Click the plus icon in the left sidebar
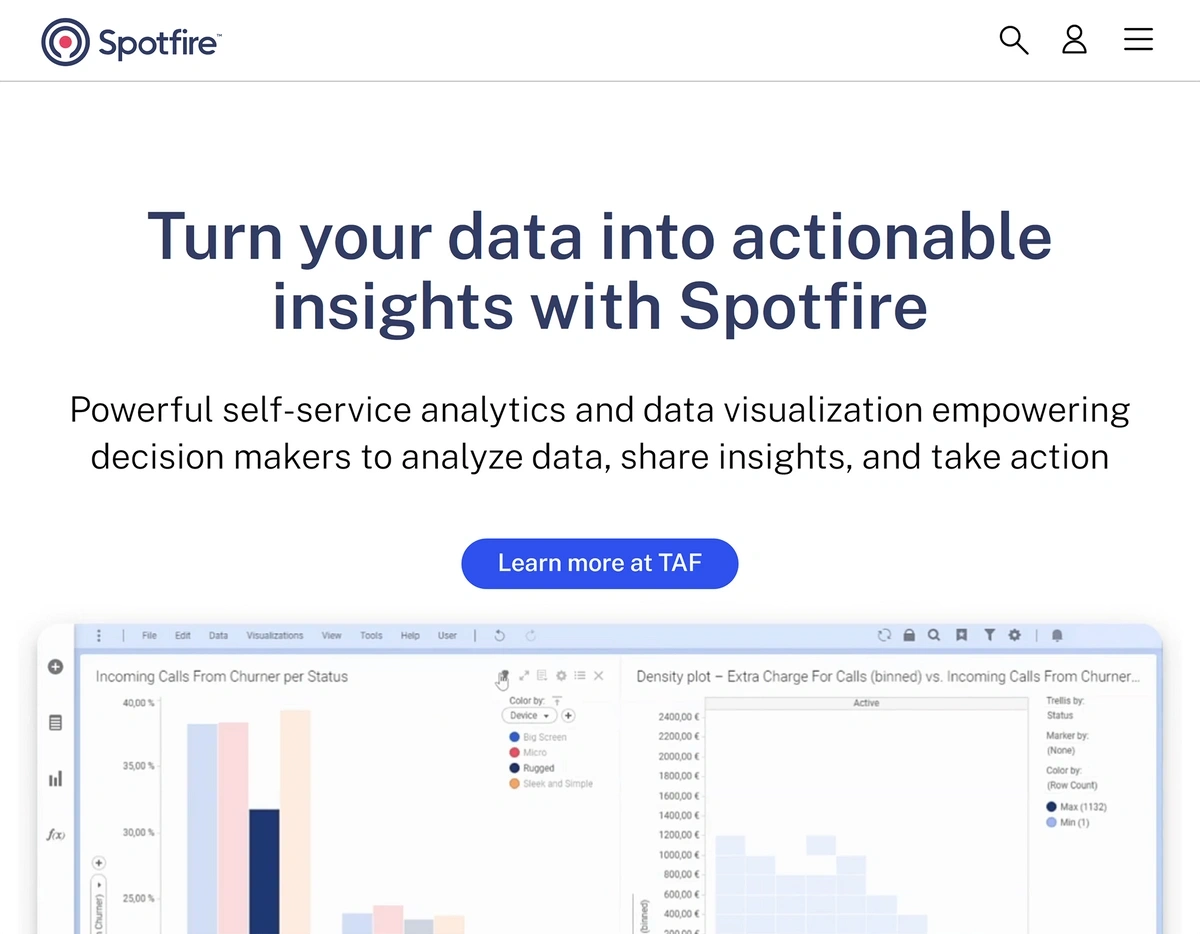The width and height of the screenshot is (1200, 934). [x=56, y=667]
